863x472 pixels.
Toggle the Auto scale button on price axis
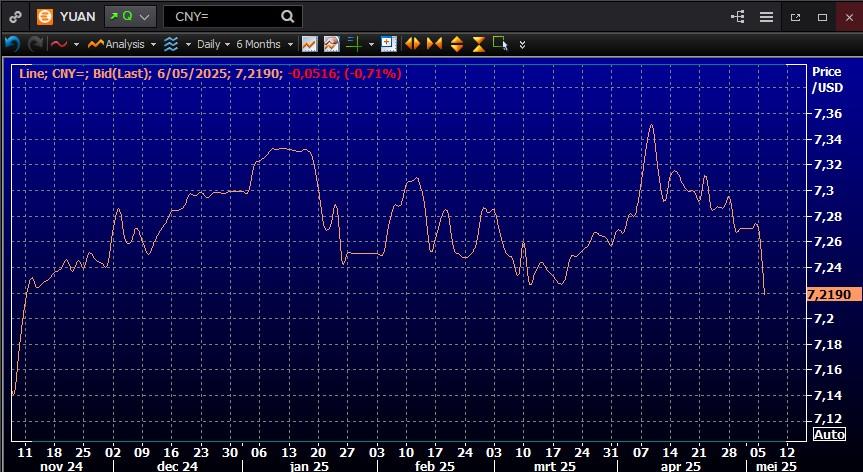point(829,434)
